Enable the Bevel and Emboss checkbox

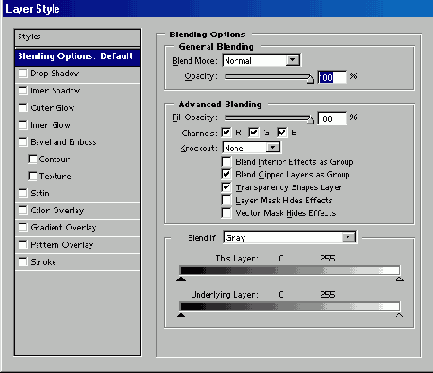click(23, 142)
